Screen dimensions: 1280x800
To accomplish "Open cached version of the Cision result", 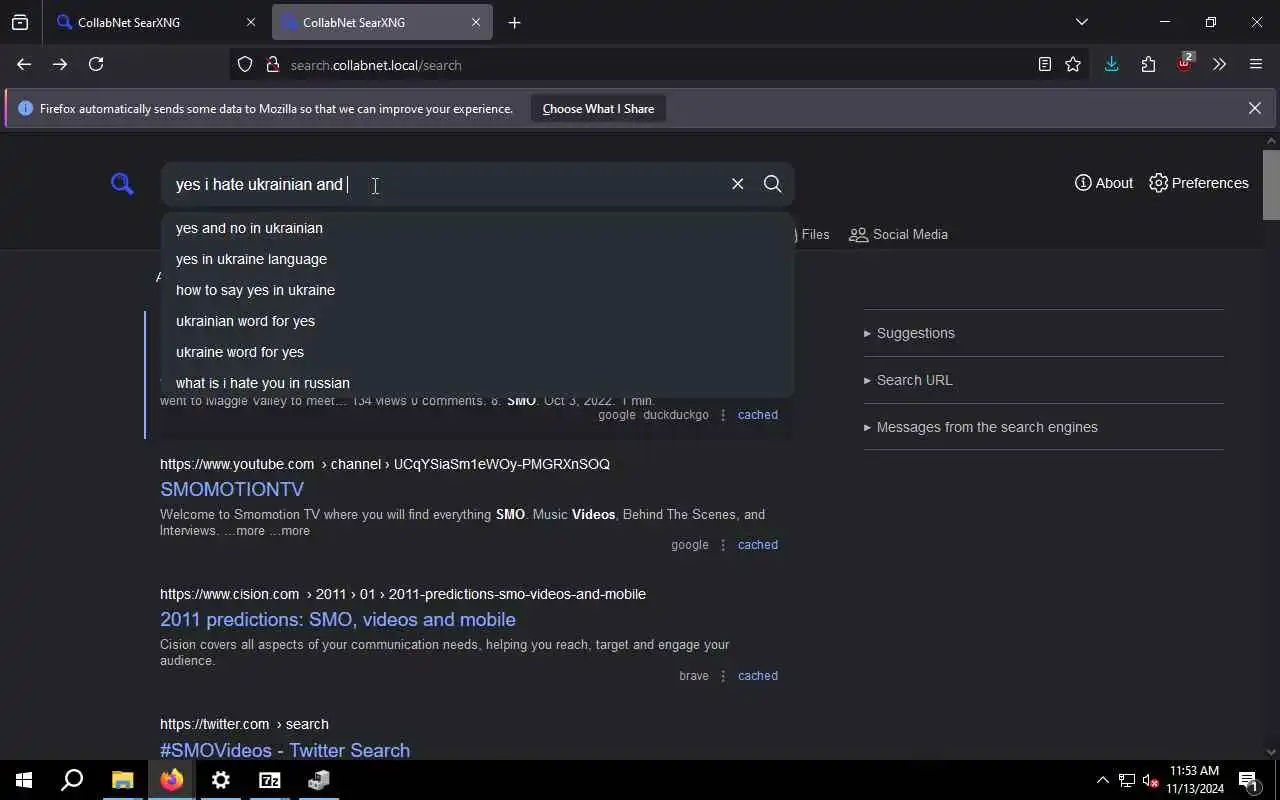I will click(757, 676).
